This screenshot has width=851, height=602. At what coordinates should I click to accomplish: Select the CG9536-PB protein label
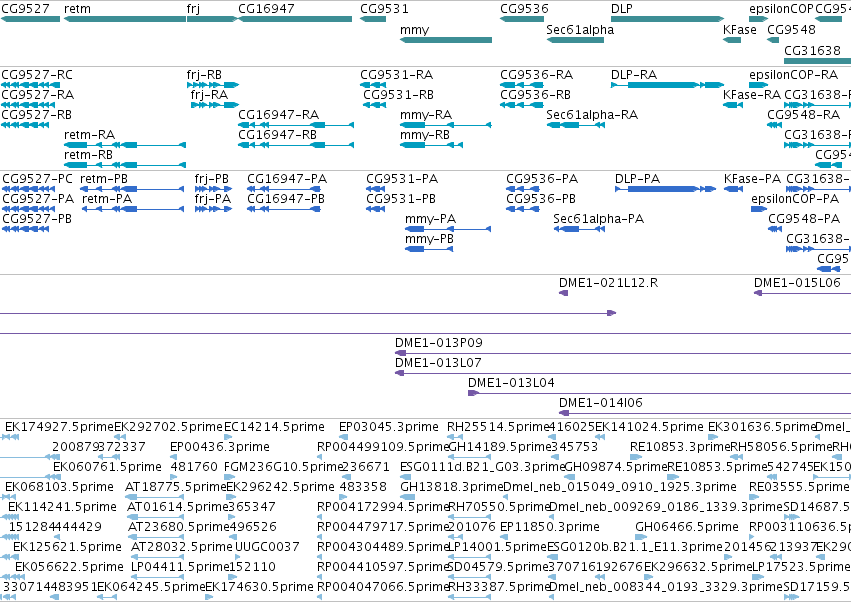(x=541, y=199)
